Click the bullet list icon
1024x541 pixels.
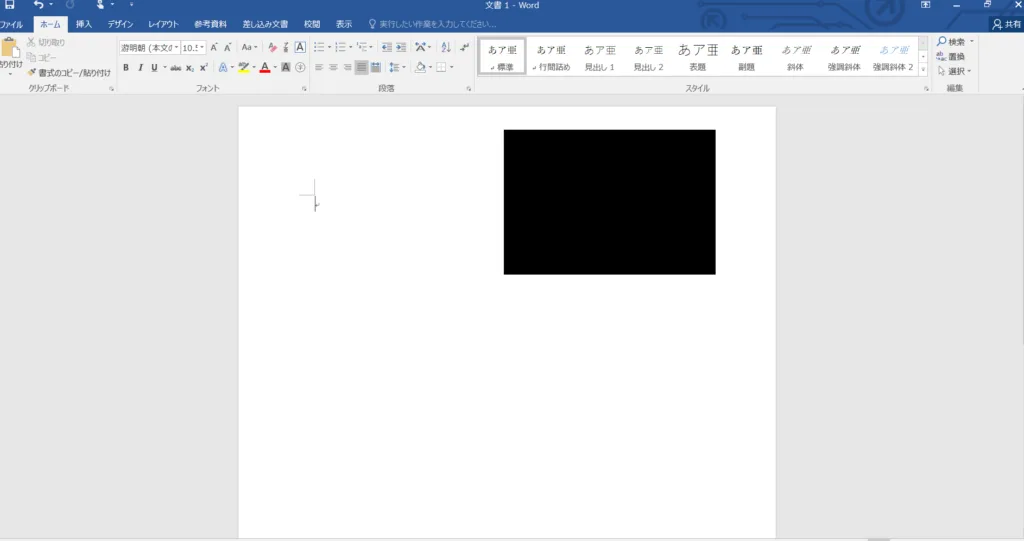click(318, 47)
